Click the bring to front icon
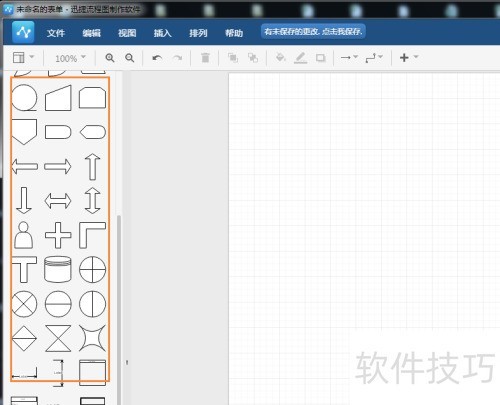Image resolution: width=500 pixels, height=405 pixels. coord(233,58)
